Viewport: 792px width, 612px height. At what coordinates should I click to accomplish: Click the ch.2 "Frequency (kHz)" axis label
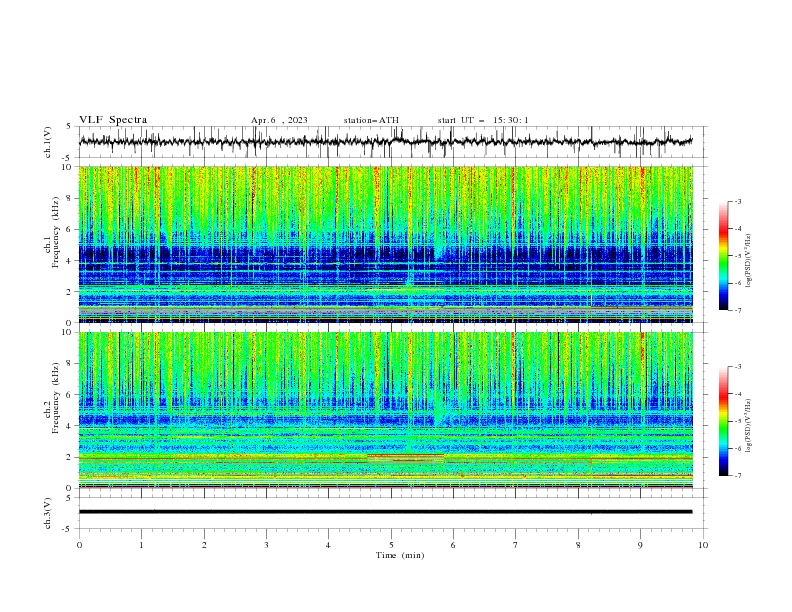pos(56,398)
